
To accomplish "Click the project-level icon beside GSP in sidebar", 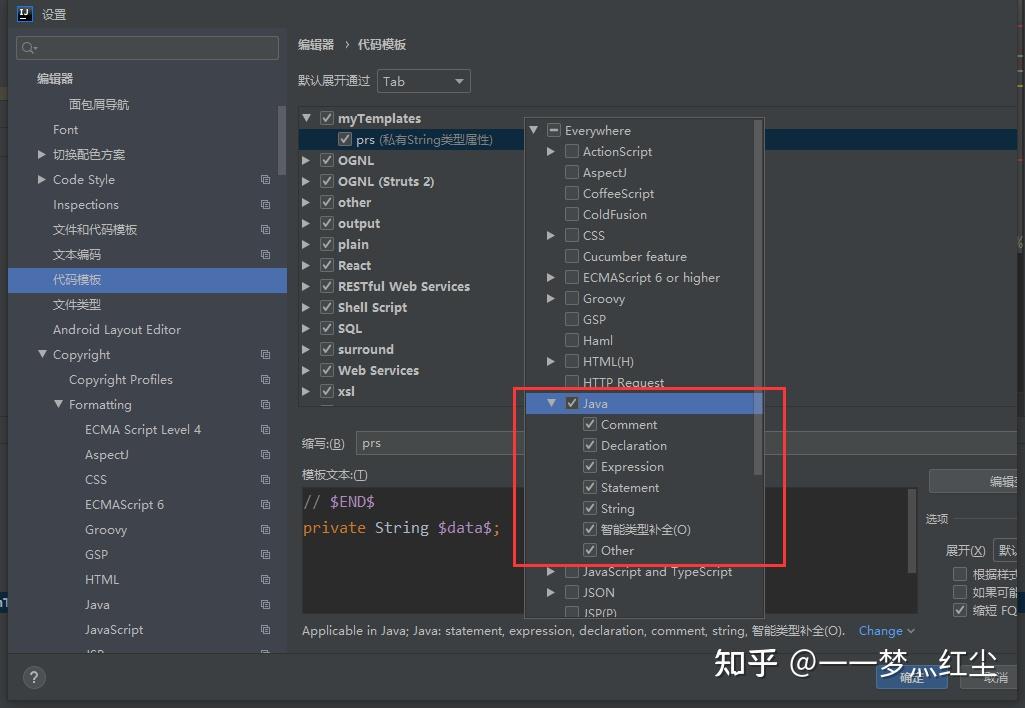I will 265,554.
